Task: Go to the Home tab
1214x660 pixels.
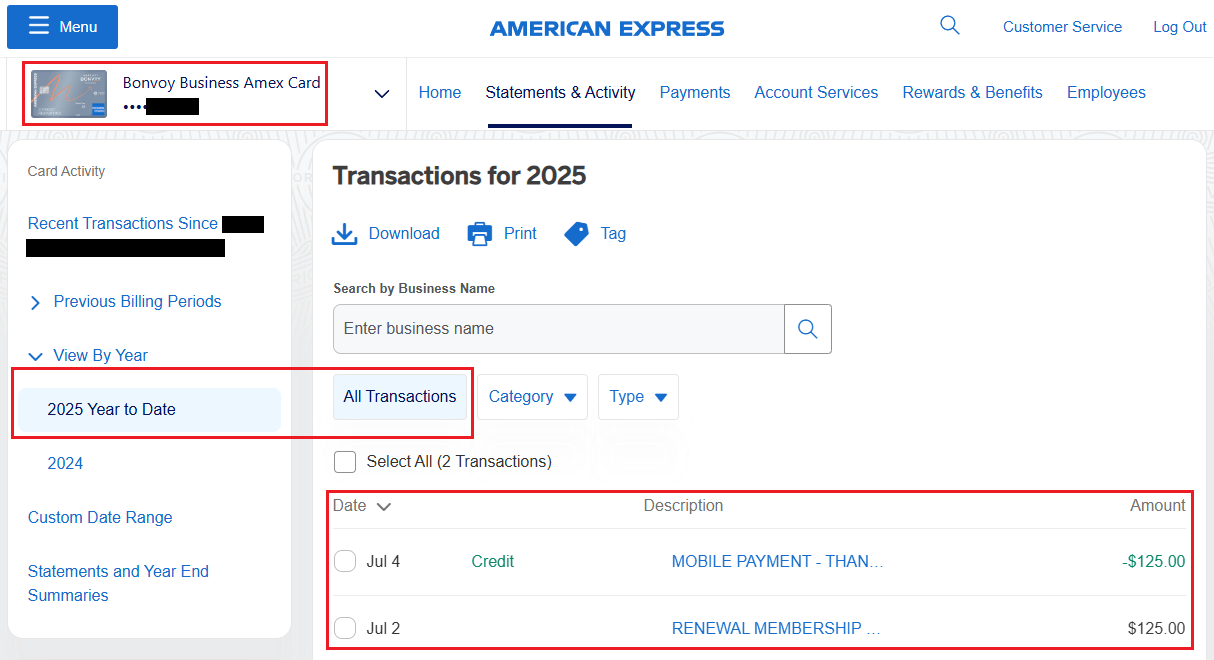Action: click(x=440, y=92)
